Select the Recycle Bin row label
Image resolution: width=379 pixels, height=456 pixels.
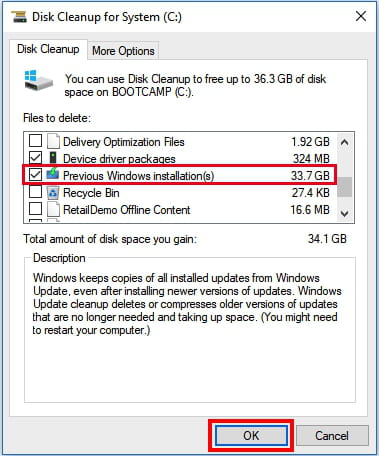[91, 193]
